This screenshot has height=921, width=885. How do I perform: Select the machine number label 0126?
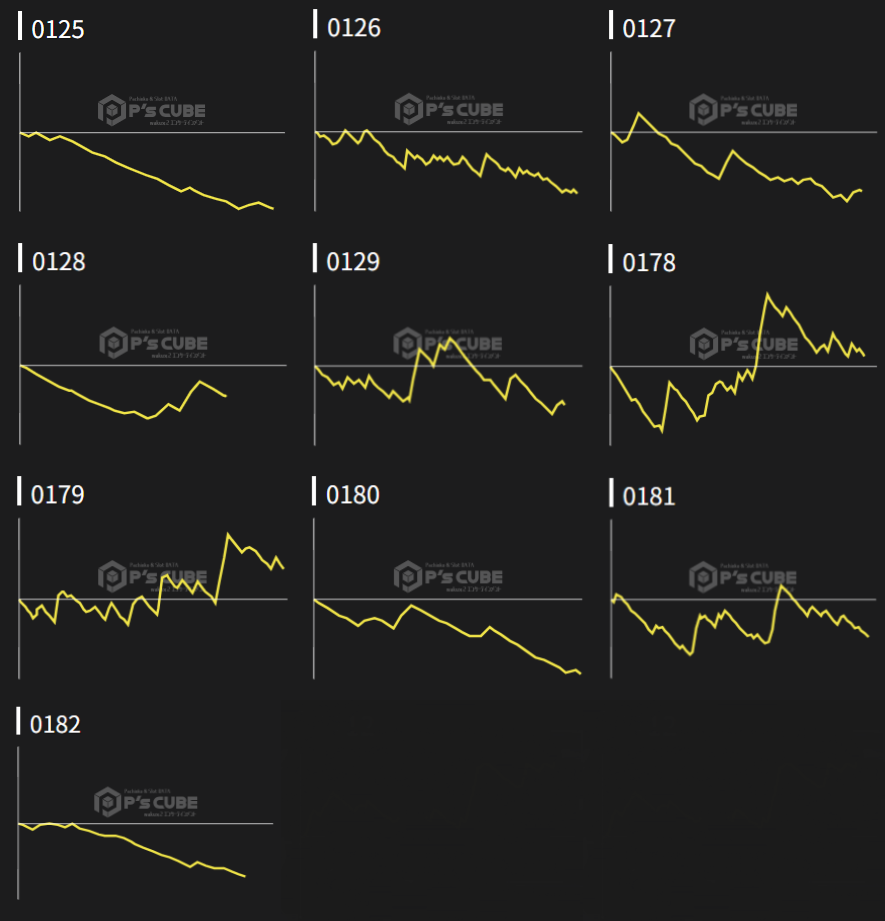[354, 28]
